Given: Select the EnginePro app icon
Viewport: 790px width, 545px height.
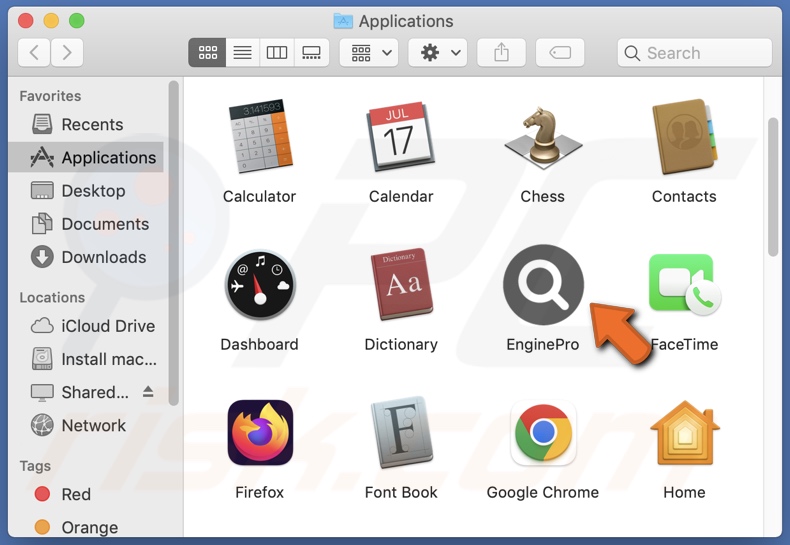Looking at the screenshot, I should point(543,285).
